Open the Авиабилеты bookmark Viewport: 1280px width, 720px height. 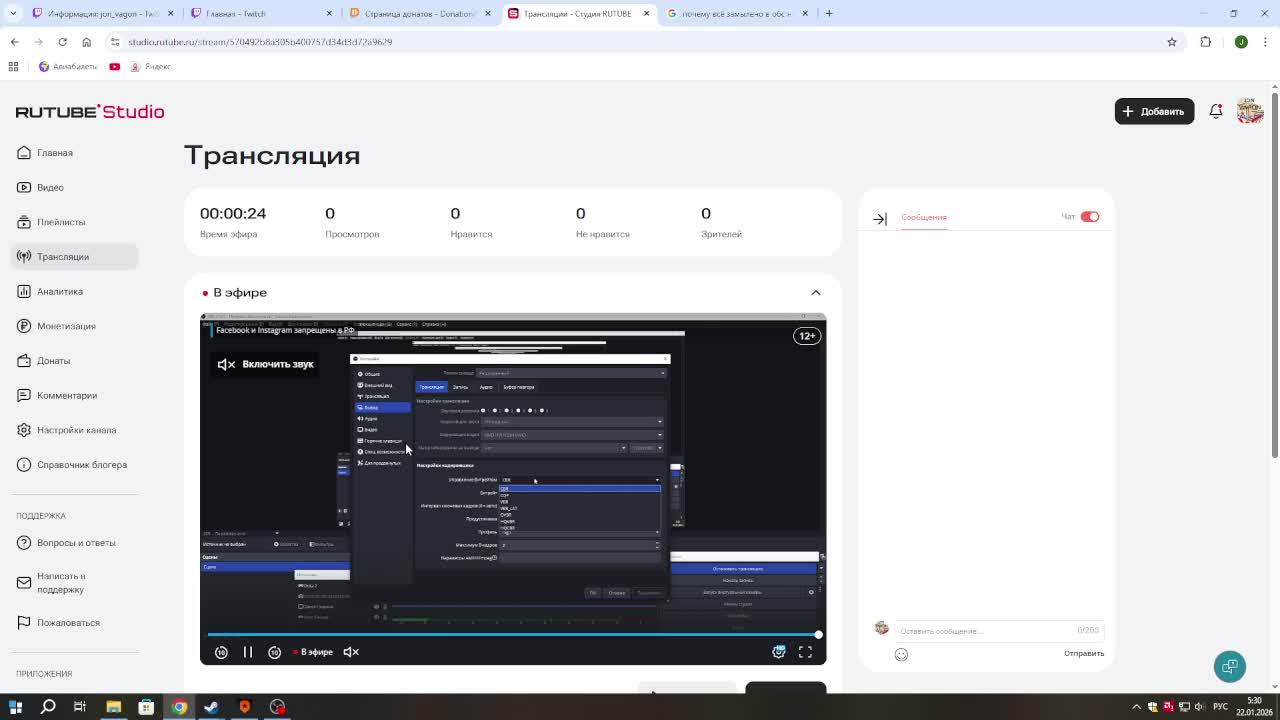(x=67, y=67)
